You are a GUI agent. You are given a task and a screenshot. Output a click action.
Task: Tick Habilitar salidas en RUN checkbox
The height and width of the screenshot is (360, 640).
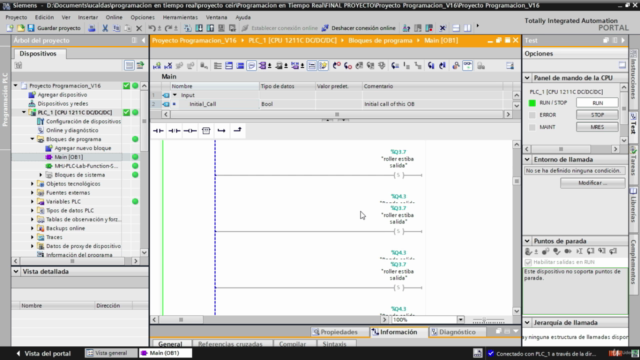(x=528, y=262)
